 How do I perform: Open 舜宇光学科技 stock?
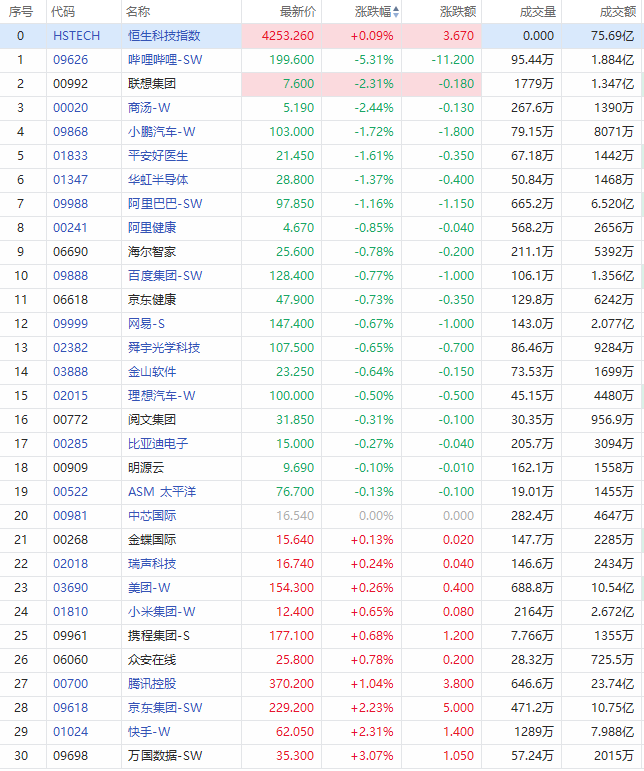click(164, 348)
